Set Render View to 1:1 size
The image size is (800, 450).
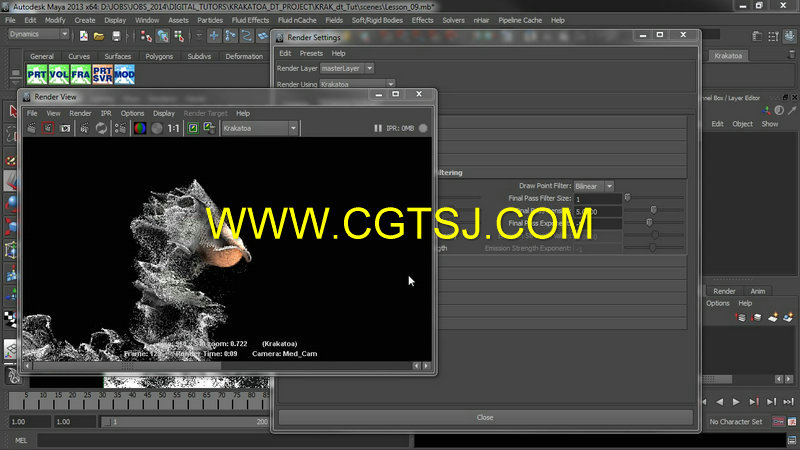(x=173, y=128)
